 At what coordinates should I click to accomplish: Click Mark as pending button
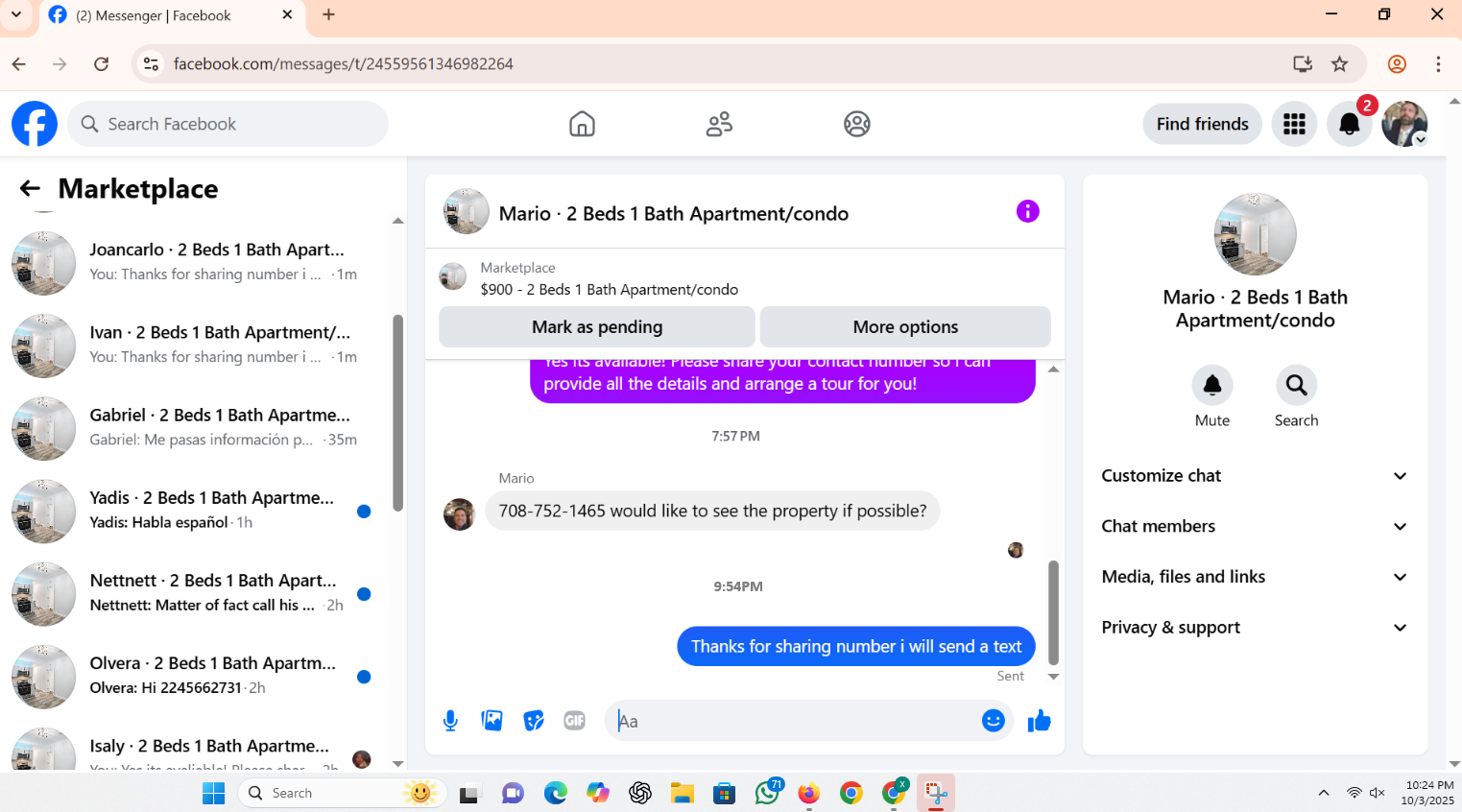tap(597, 327)
